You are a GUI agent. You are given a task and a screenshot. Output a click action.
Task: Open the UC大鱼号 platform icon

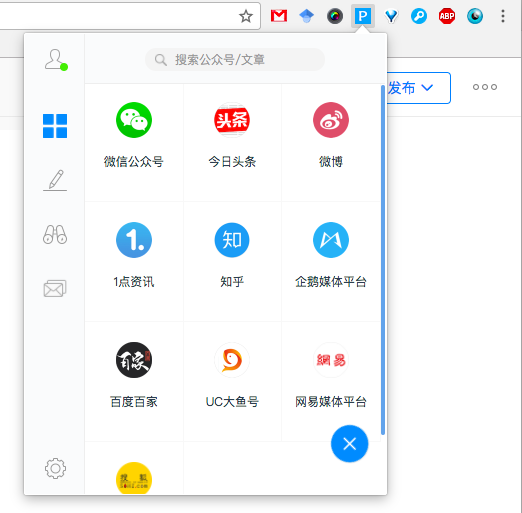(x=232, y=360)
